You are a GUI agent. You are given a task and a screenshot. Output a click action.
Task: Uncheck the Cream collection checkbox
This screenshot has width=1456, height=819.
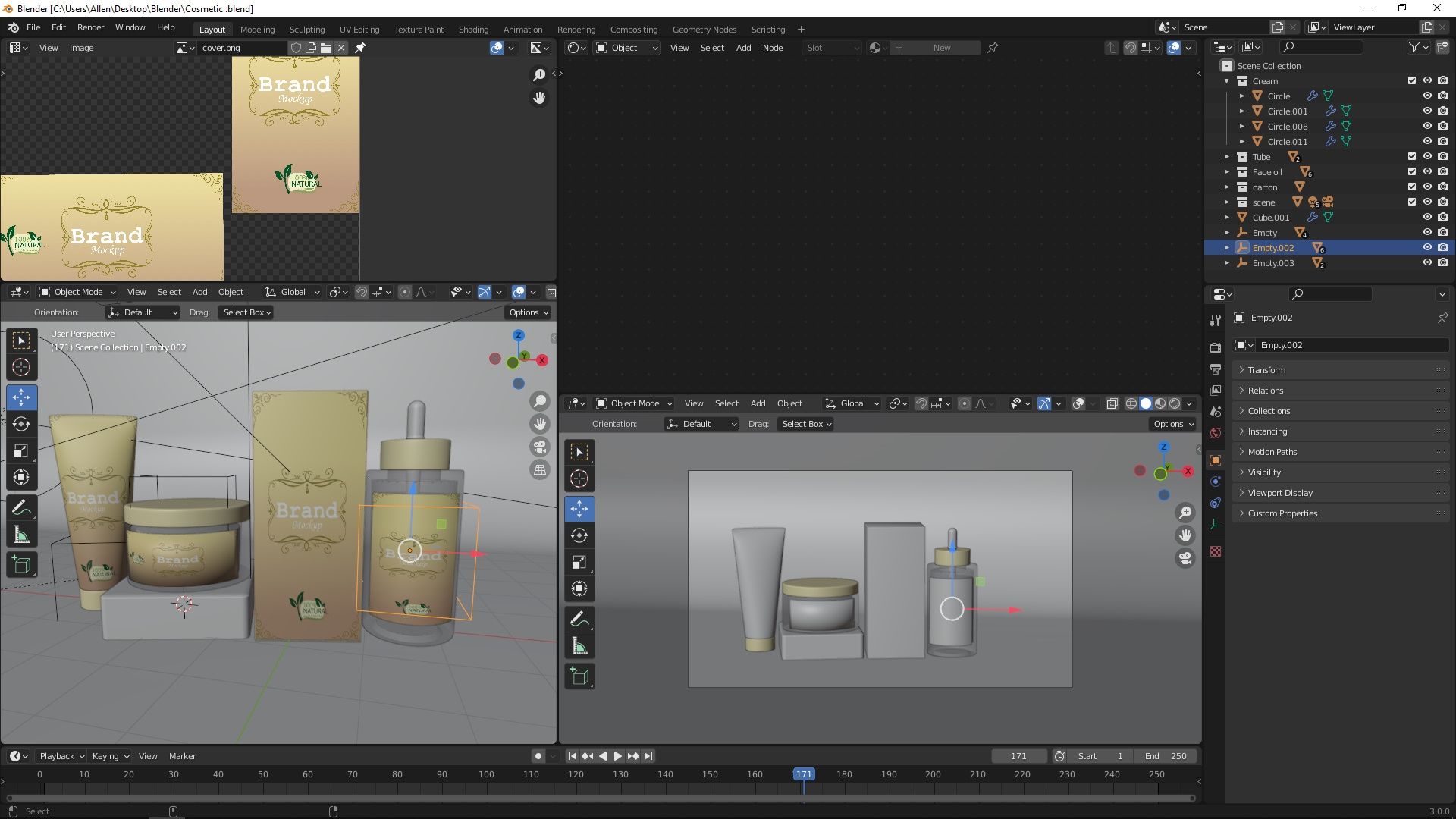point(1412,80)
